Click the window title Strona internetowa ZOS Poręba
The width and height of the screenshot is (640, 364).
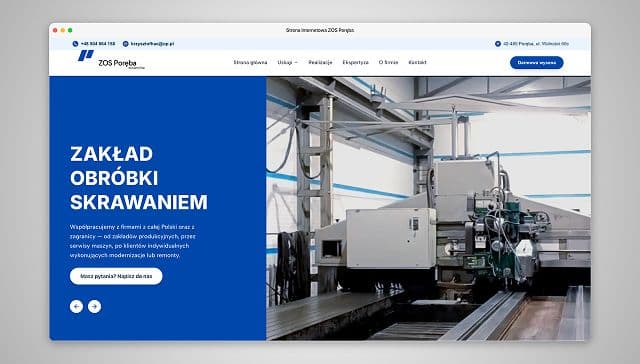point(320,30)
